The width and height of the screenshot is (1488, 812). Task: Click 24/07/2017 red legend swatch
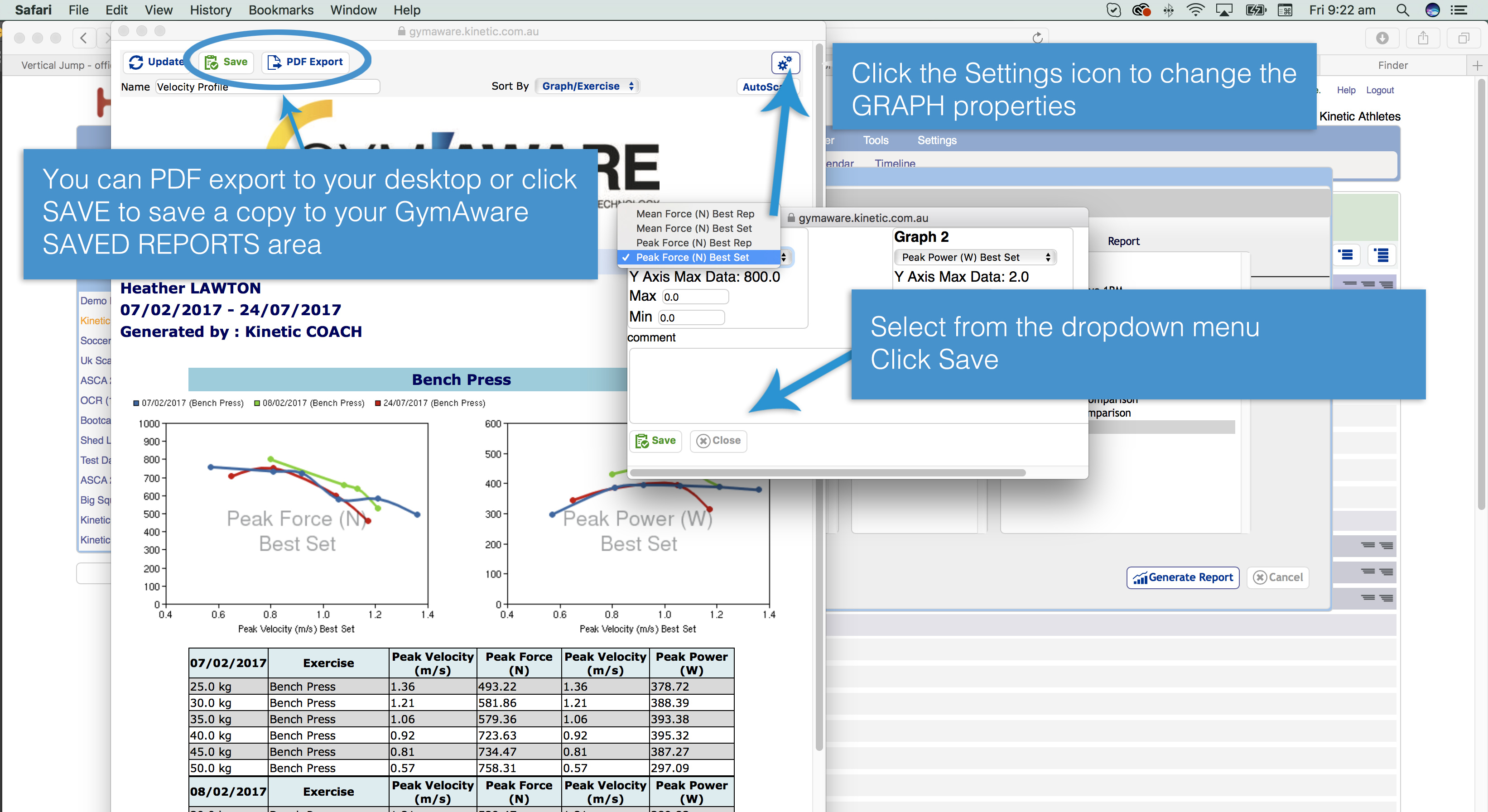(378, 403)
